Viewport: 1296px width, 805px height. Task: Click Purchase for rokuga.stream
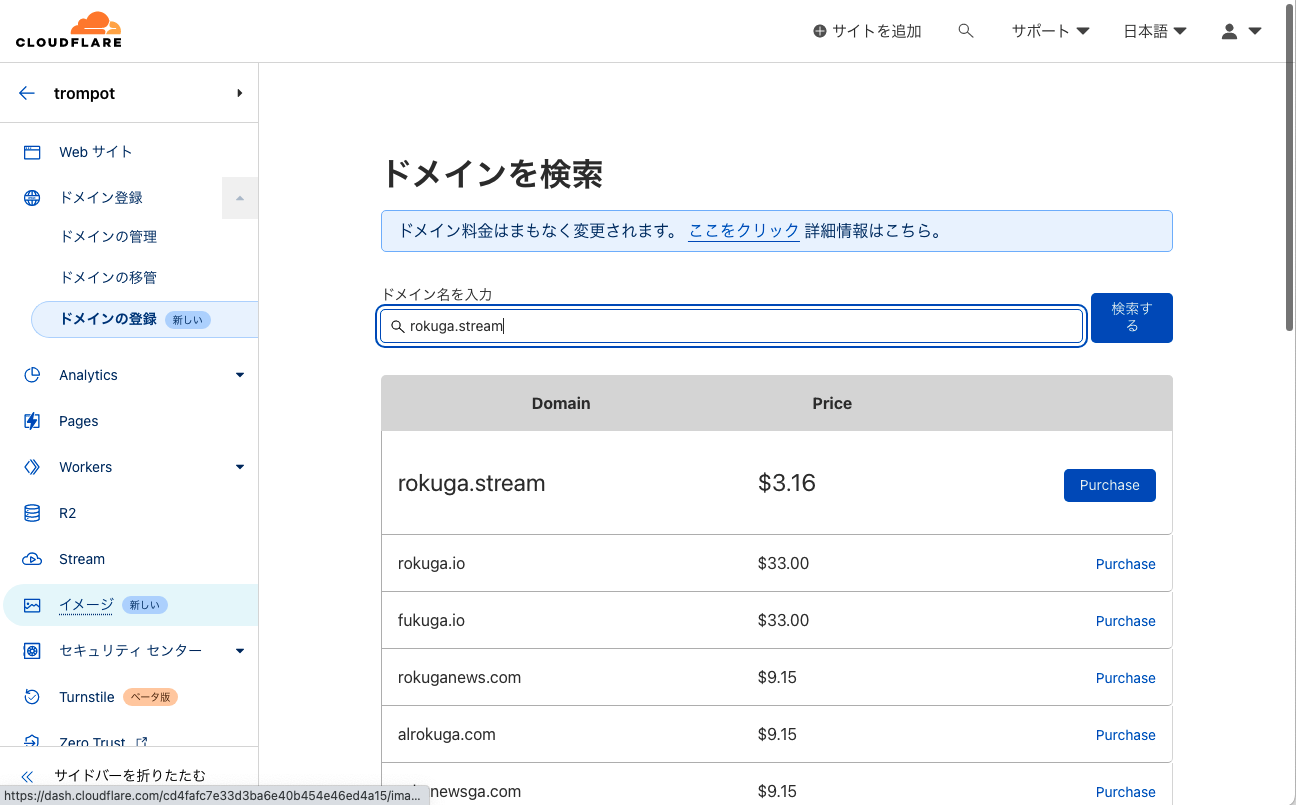tap(1109, 485)
